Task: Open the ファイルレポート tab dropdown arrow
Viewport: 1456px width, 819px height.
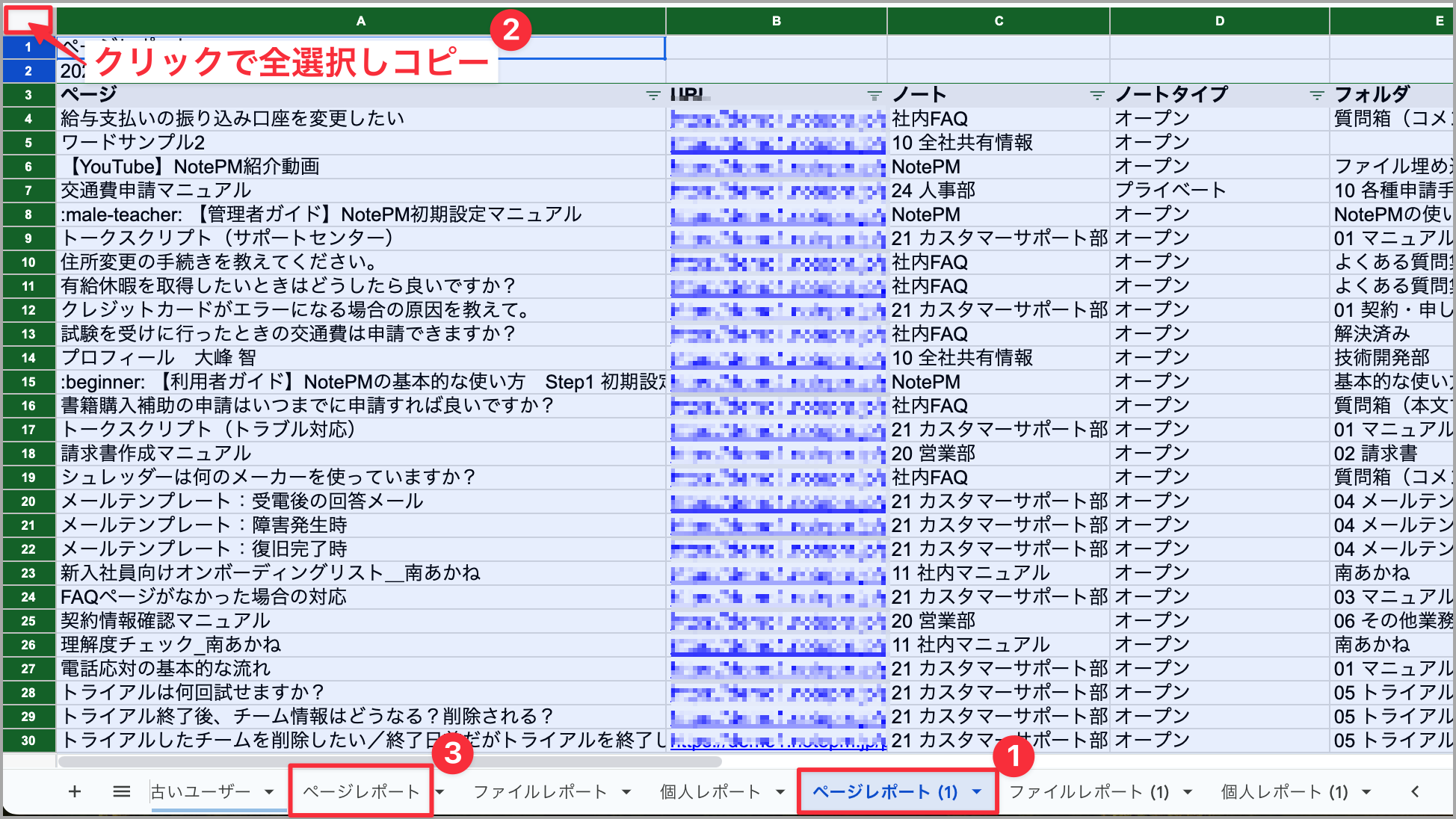Action: (626, 792)
